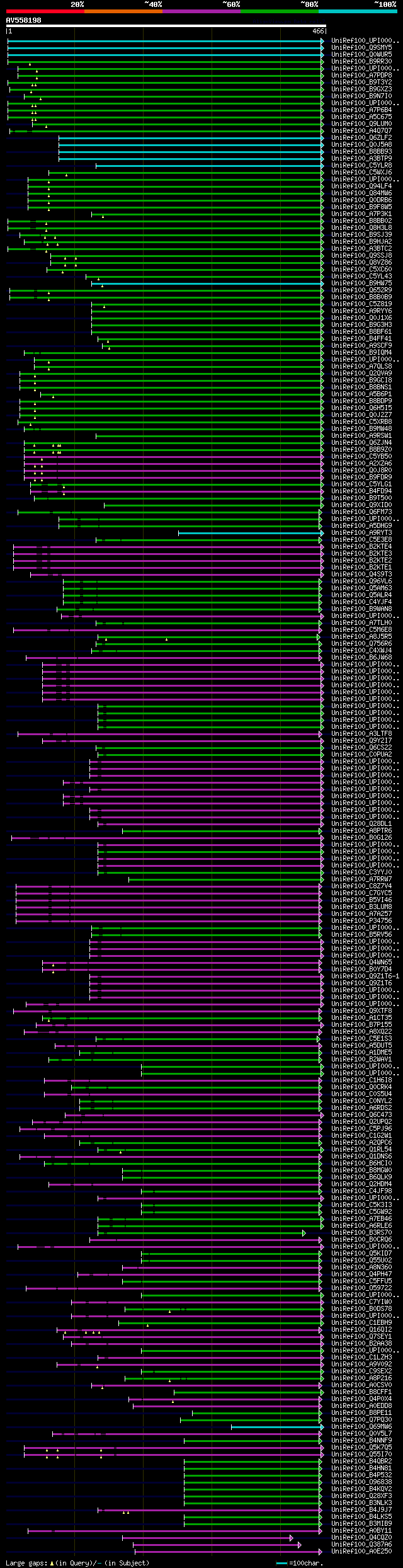Viewport: 403px width, 1568px height.
Task: Click the white query sequence bar
Action: [x=166, y=26]
